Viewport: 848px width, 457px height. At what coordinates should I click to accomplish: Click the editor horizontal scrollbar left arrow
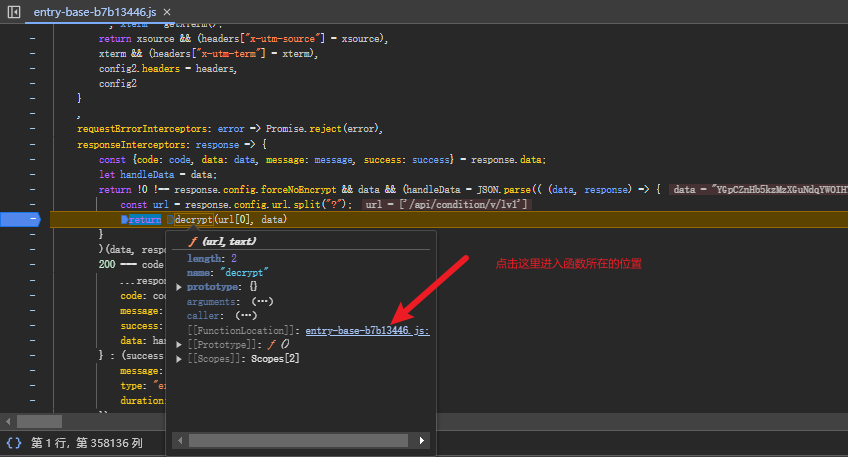[8, 421]
